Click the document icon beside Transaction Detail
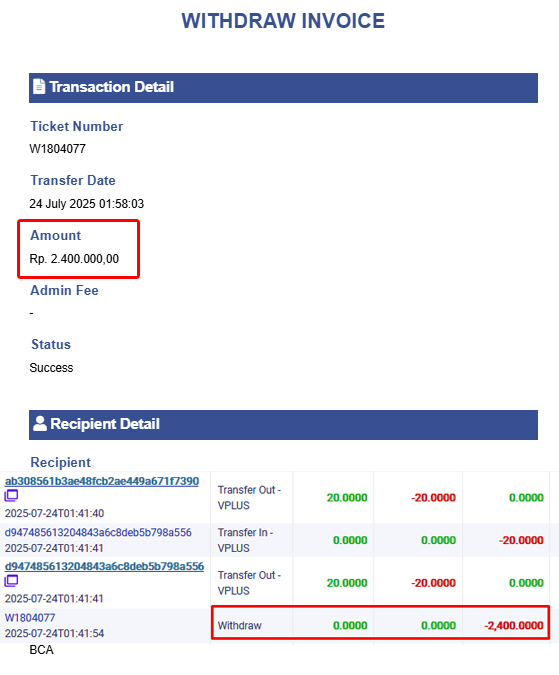Viewport: 559px width, 675px height. point(39,86)
